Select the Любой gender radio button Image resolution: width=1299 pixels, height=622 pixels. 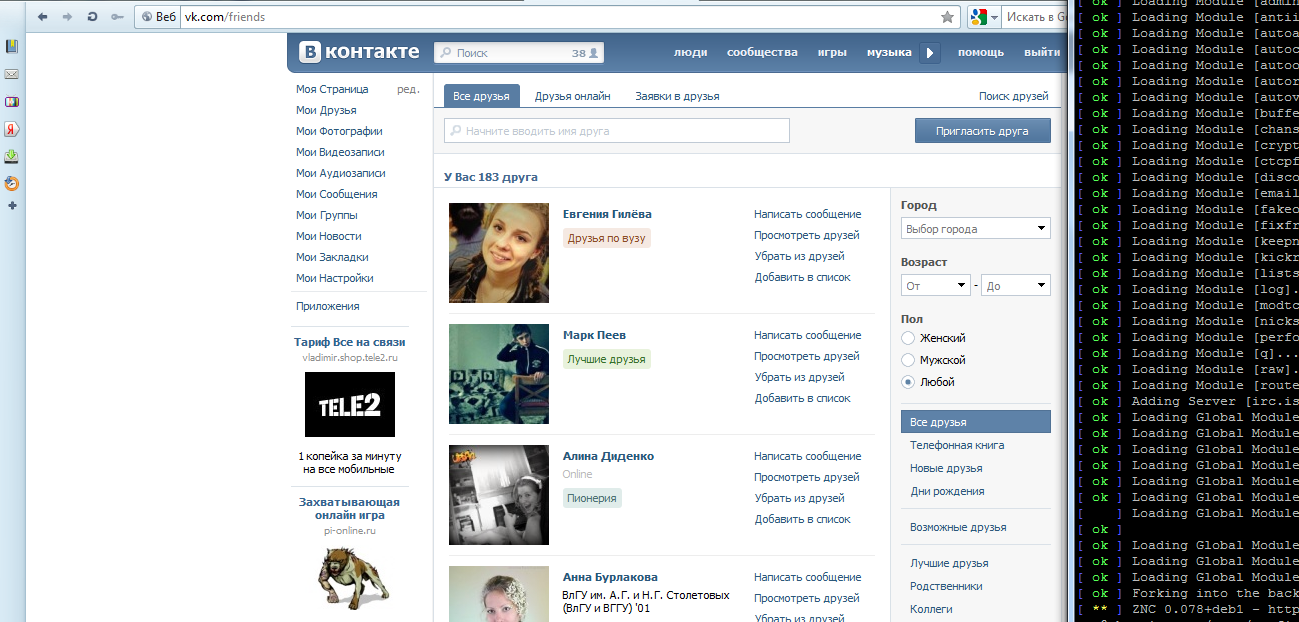coord(908,382)
